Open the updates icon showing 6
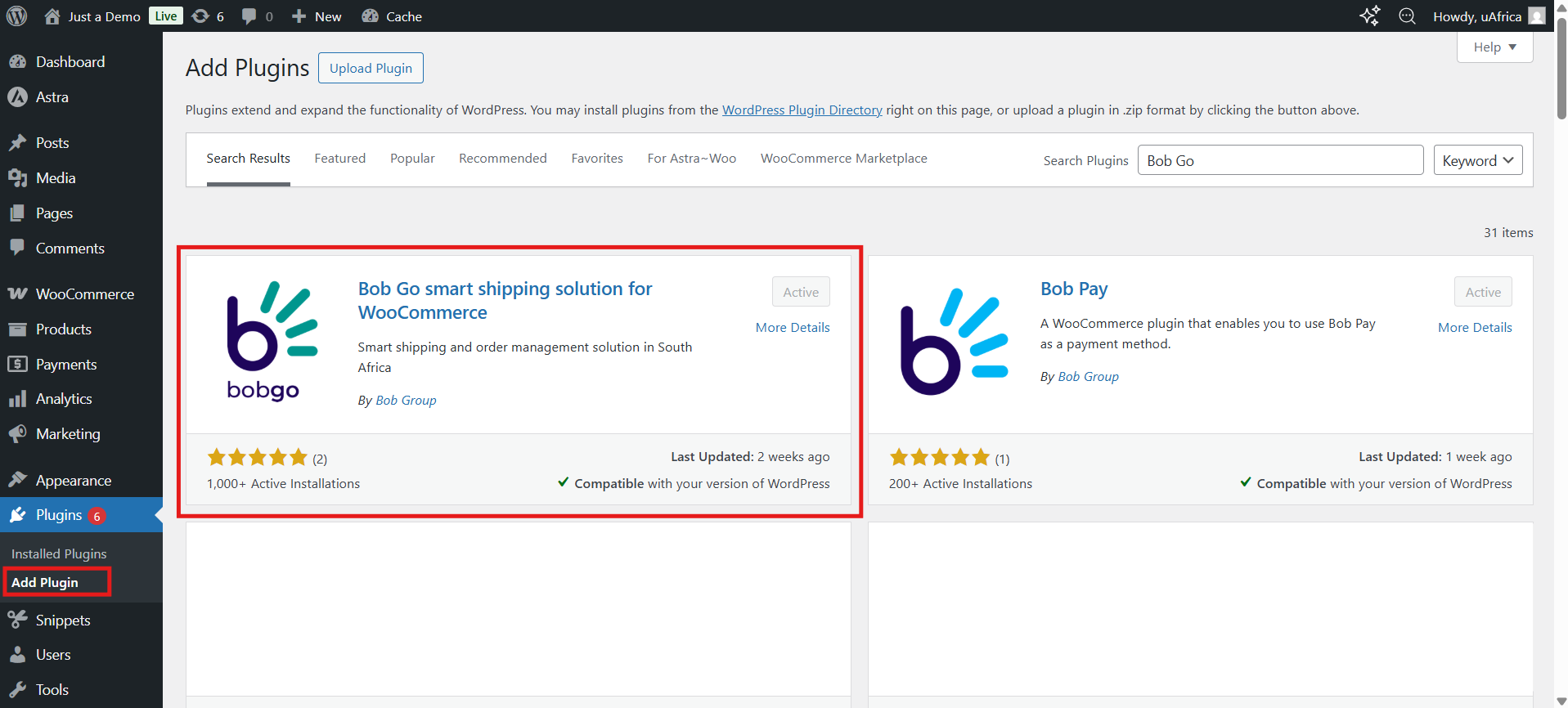 tap(208, 16)
